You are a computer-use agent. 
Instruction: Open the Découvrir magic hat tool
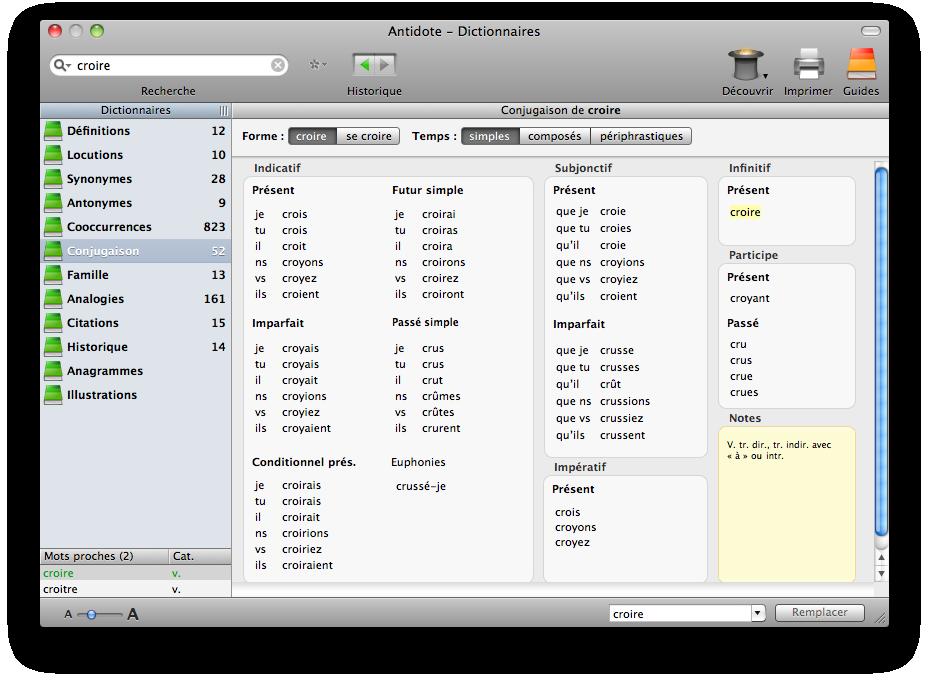[x=747, y=65]
